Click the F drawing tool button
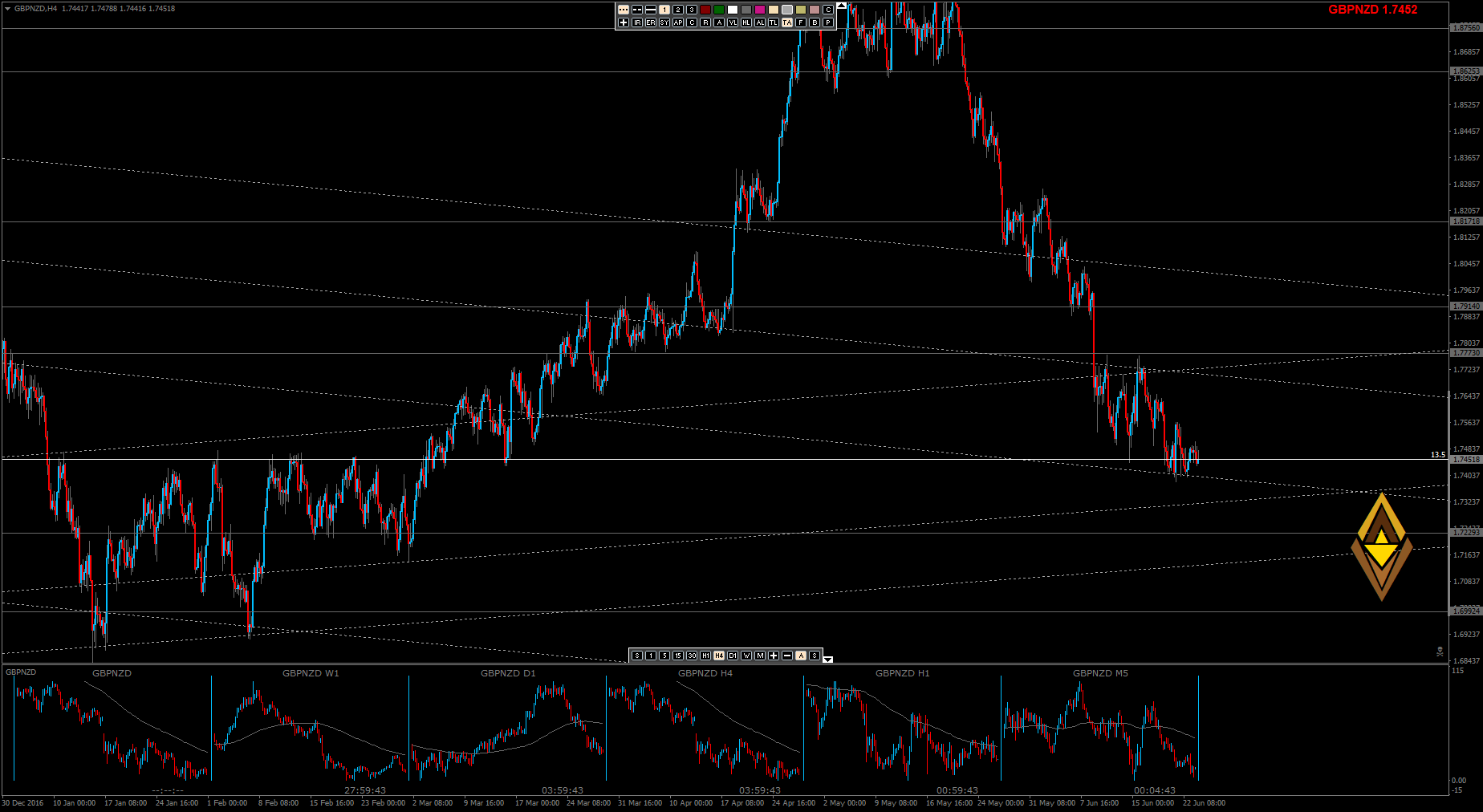Screen dimensions: 1483x812 tap(801, 22)
